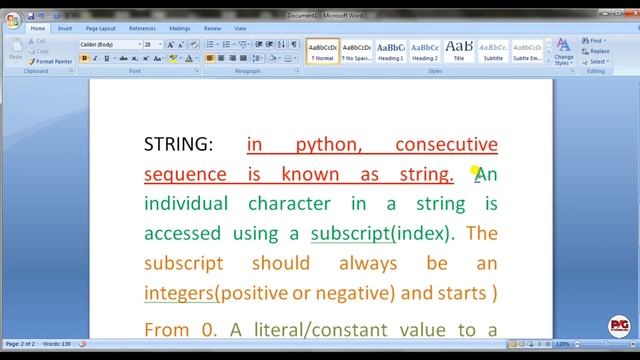The height and width of the screenshot is (360, 640).
Task: Align text to the right
Action: (232, 58)
